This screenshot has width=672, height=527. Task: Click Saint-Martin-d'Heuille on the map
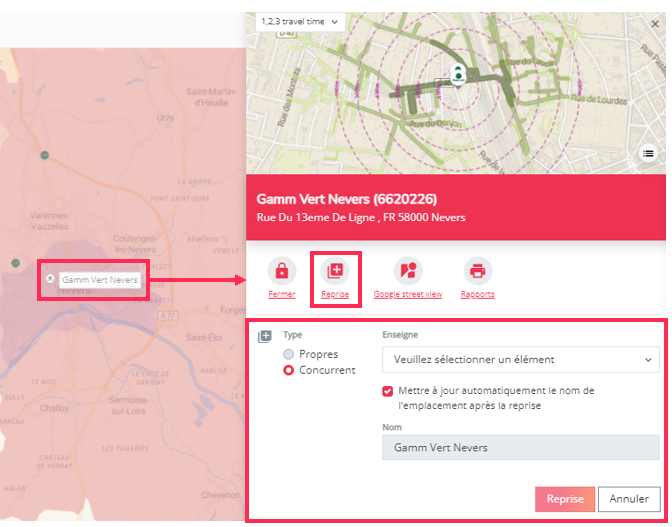tap(211, 97)
